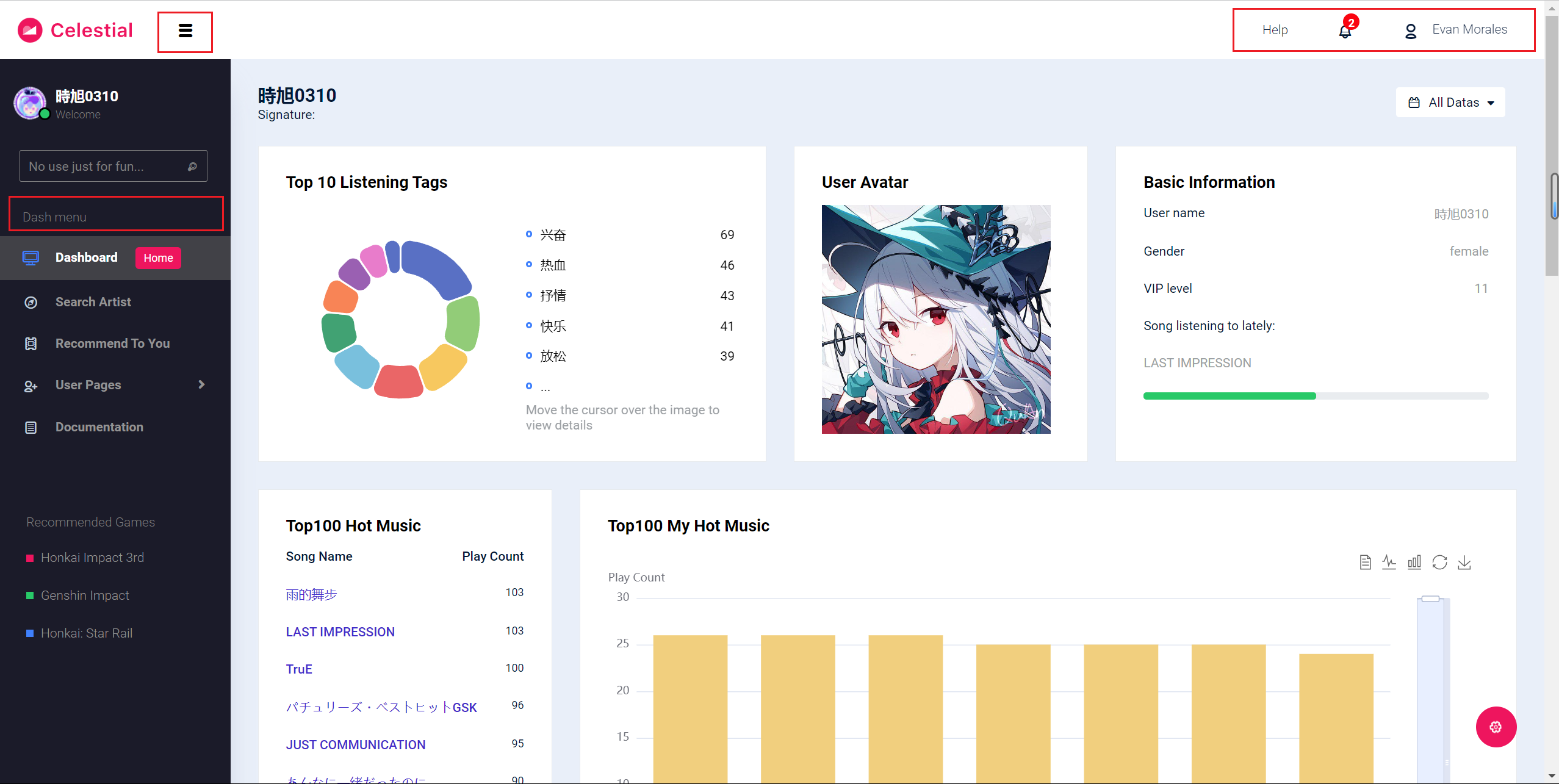Screen dimensions: 1559x784
Task: Open data view icon in chart toolbox
Action: [1366, 562]
